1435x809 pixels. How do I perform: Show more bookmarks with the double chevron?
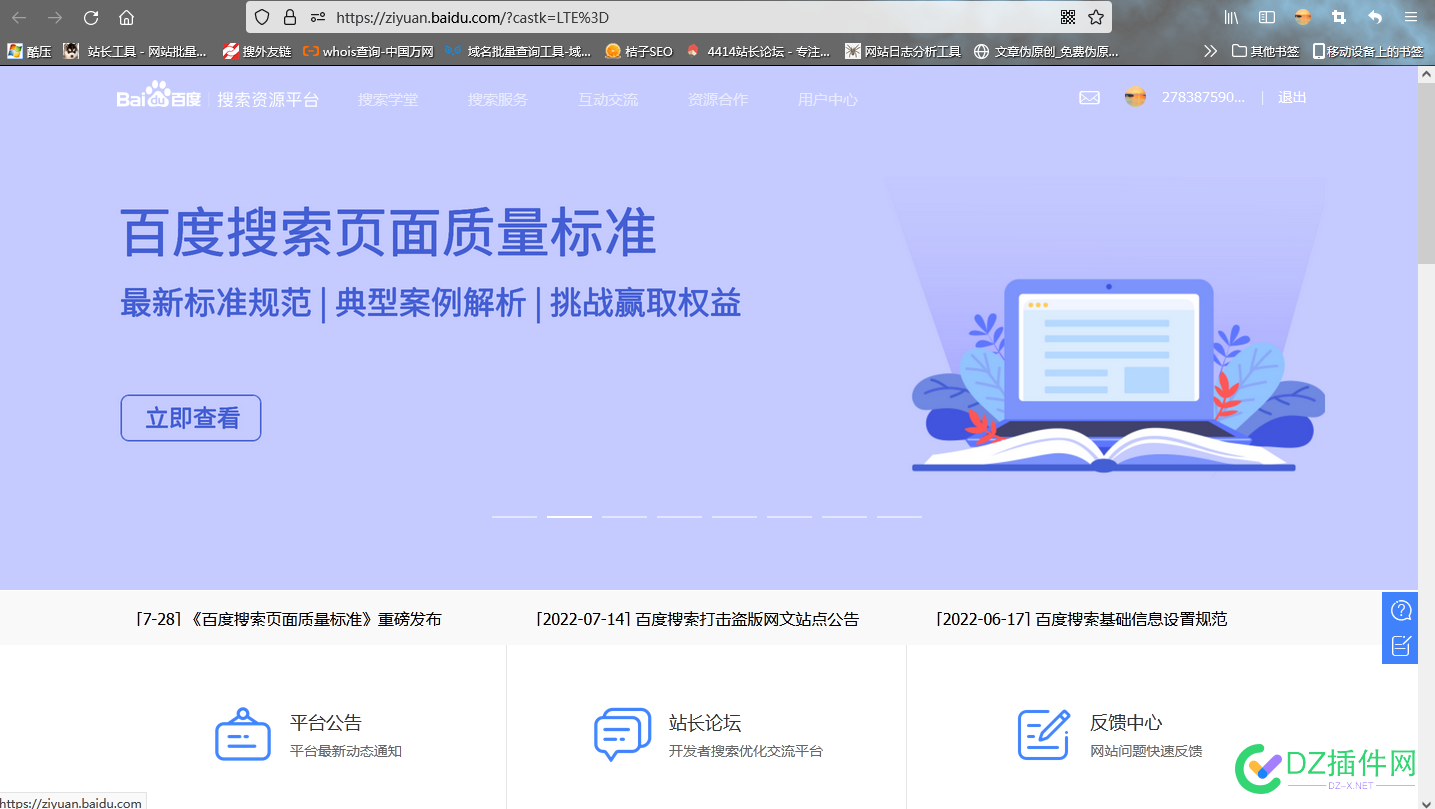click(1211, 51)
